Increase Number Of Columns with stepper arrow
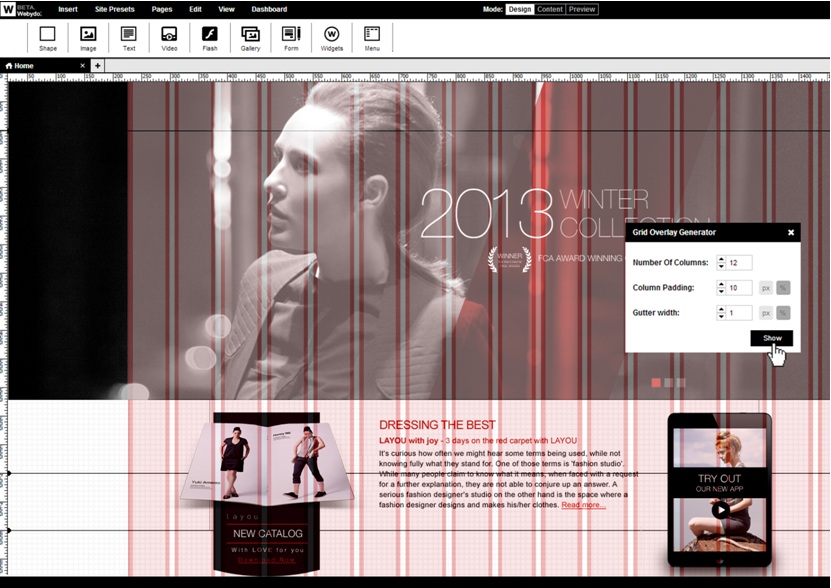Viewport: 831px width, 588px height. [722, 259]
